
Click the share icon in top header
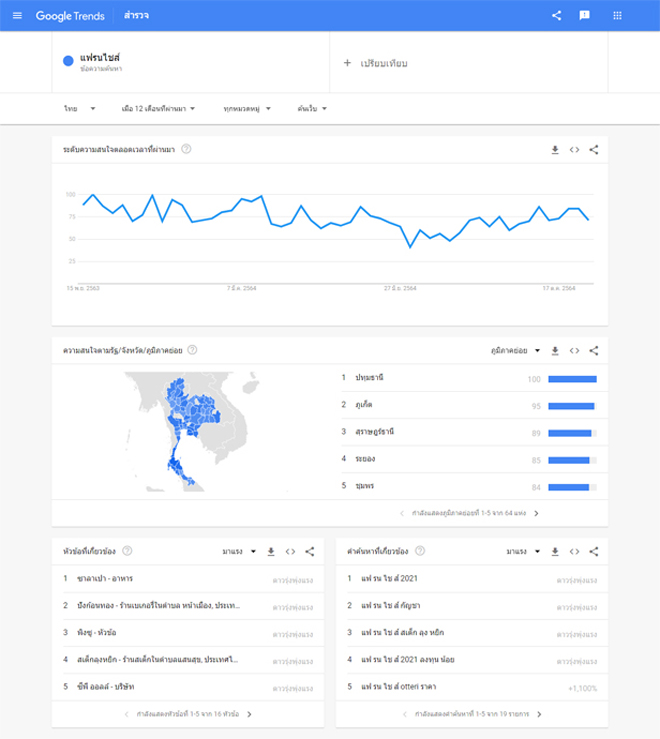[557, 16]
